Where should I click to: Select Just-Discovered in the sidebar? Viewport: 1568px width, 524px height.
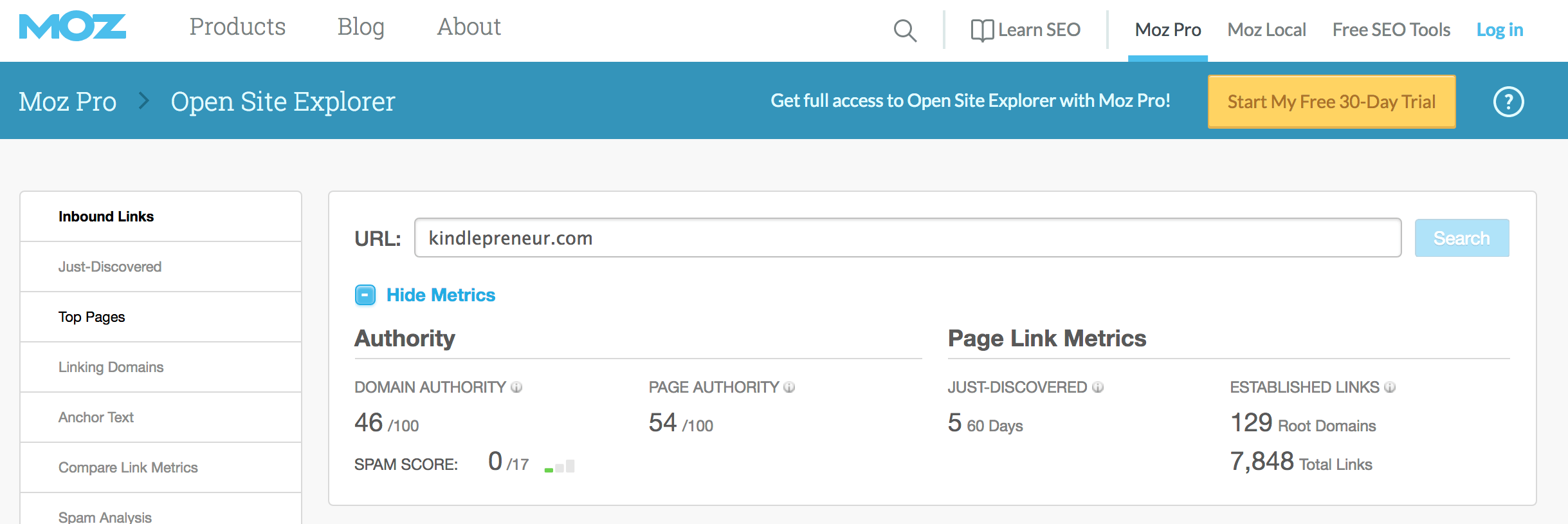[x=161, y=267]
